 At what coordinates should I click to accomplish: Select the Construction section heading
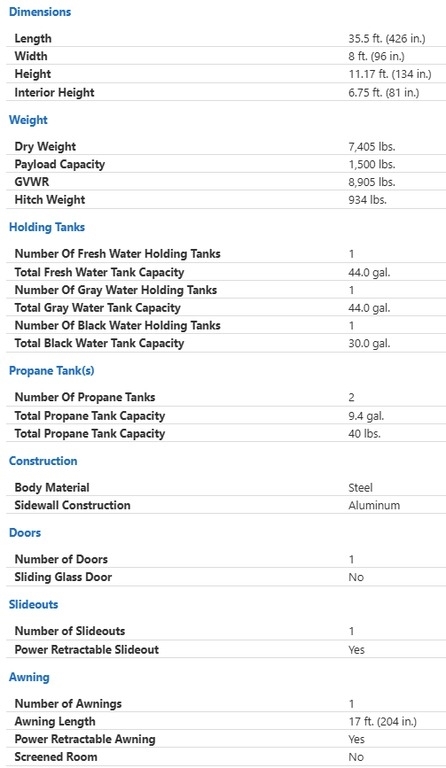43,461
